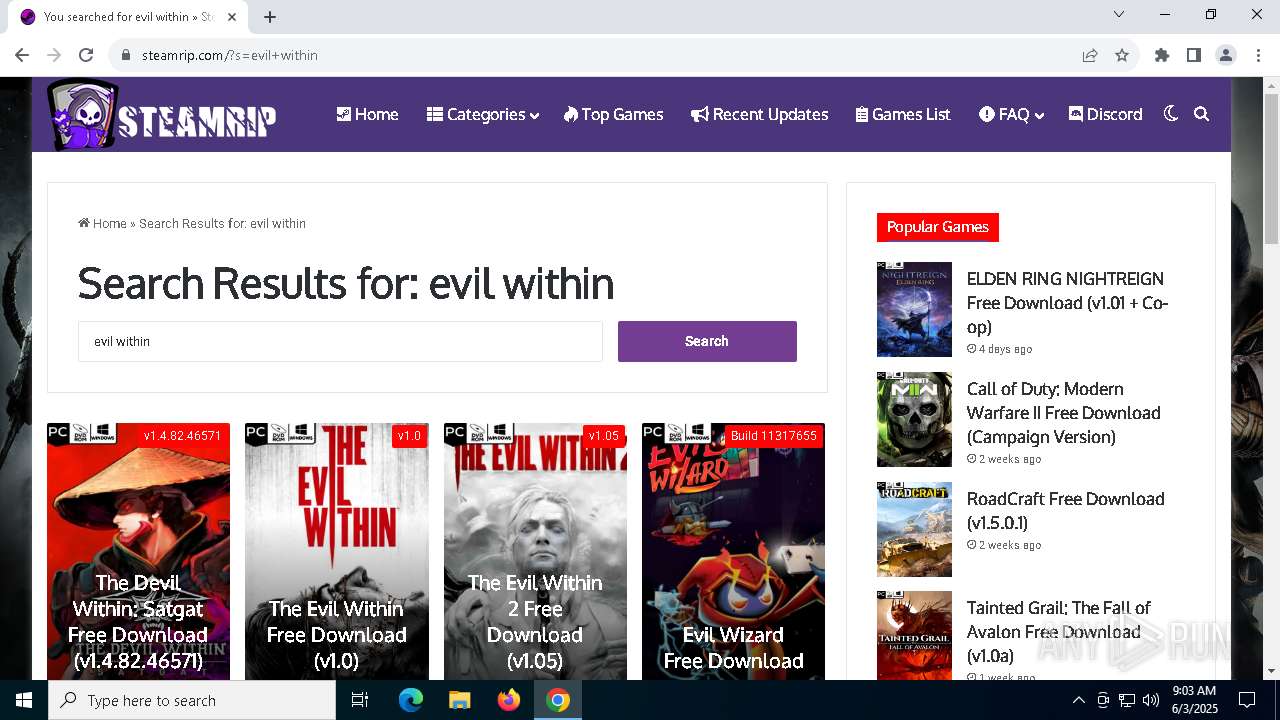The image size is (1280, 720).
Task: Click the taskbar search box
Action: pyautogui.click(x=192, y=700)
